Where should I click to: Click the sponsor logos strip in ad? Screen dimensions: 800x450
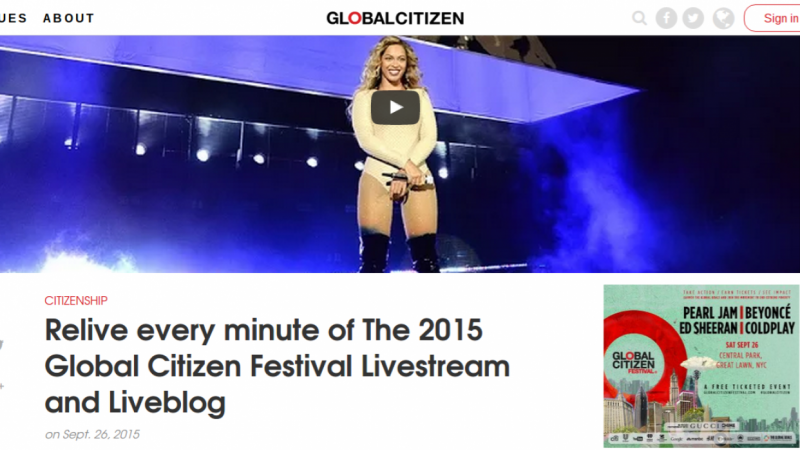pyautogui.click(x=700, y=438)
